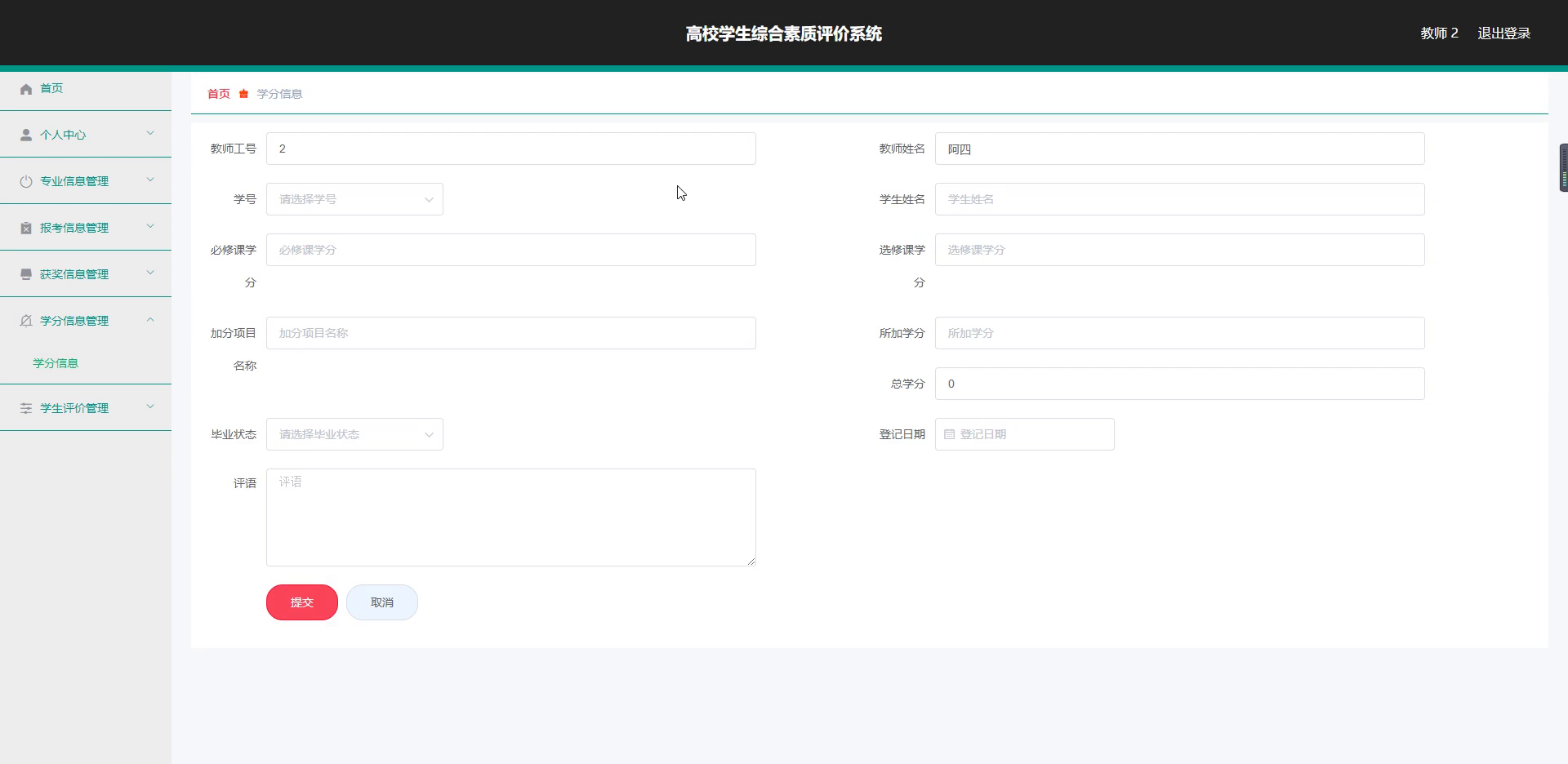The image size is (1568, 764).
Task: Click the sliders icon beside 学生评价管理
Action: pyautogui.click(x=26, y=409)
